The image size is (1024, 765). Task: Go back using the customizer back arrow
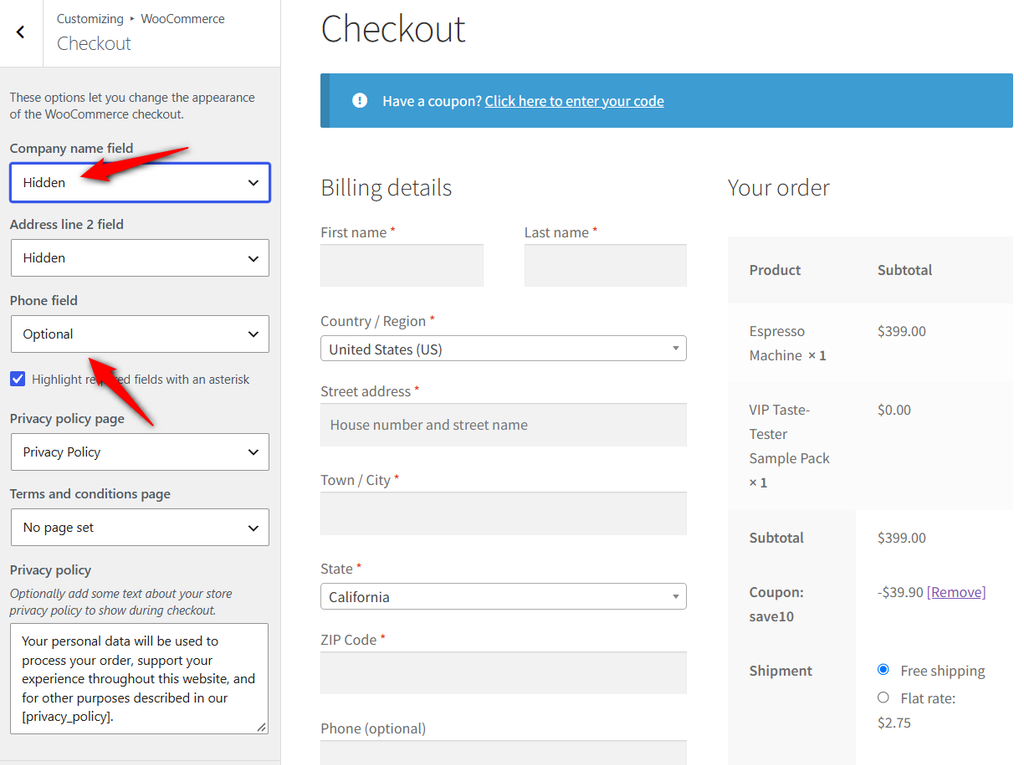(x=21, y=32)
